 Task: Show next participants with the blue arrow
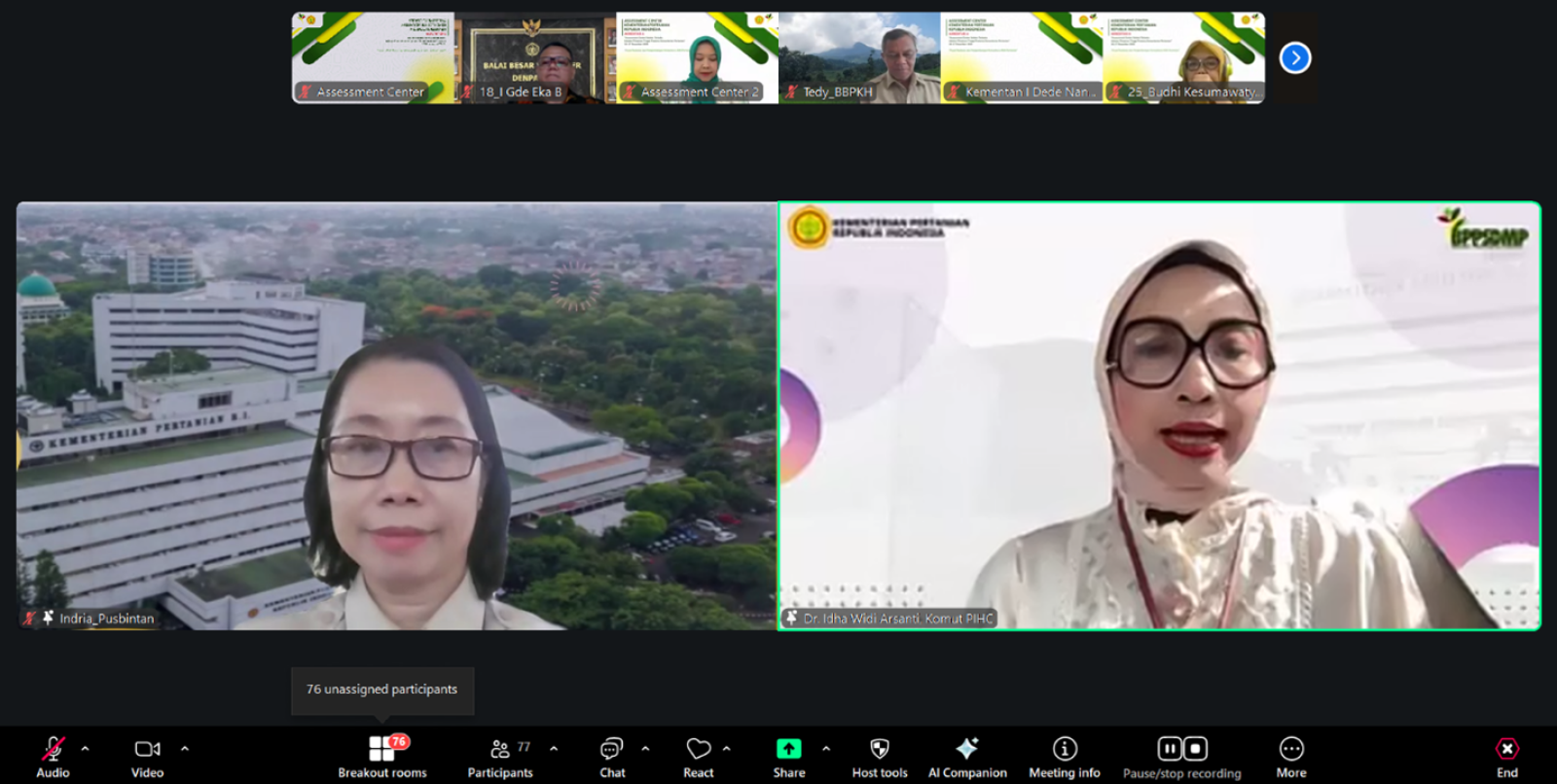(x=1295, y=58)
